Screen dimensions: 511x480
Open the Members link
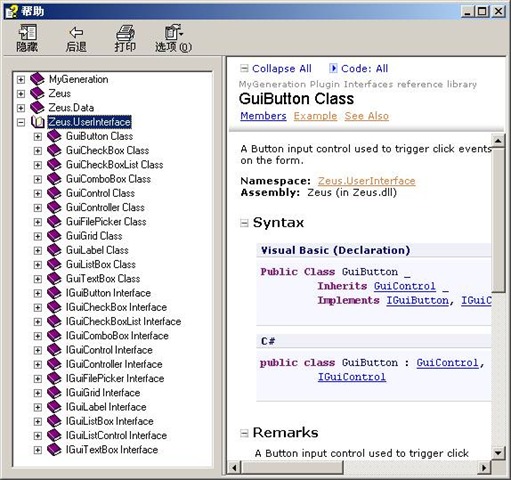[263, 116]
